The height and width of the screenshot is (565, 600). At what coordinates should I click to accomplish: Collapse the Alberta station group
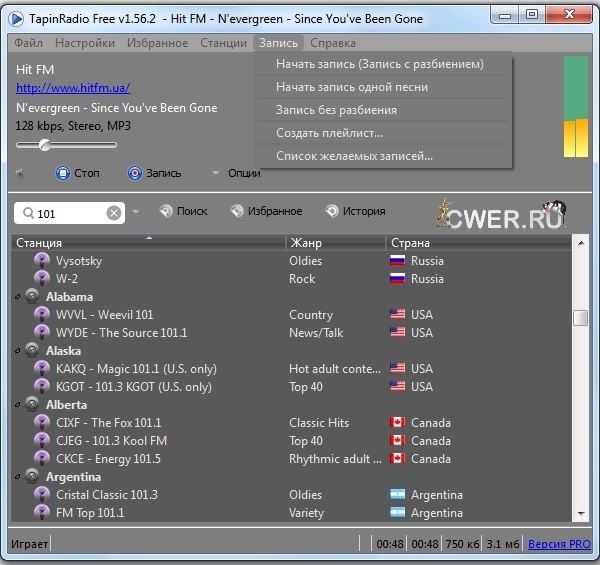18,405
